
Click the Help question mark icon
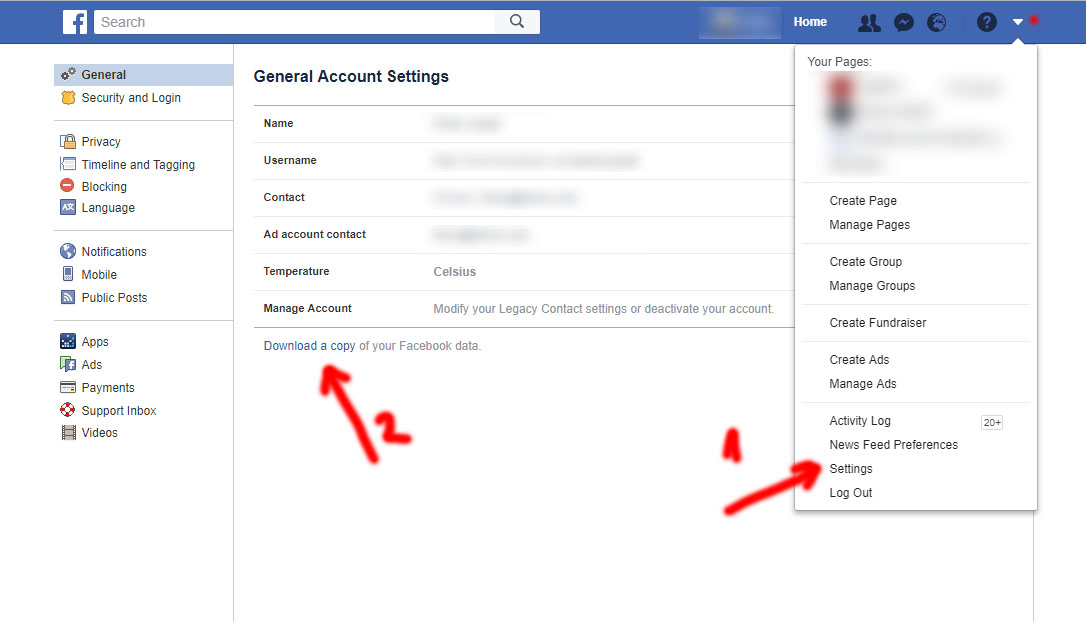click(x=986, y=21)
